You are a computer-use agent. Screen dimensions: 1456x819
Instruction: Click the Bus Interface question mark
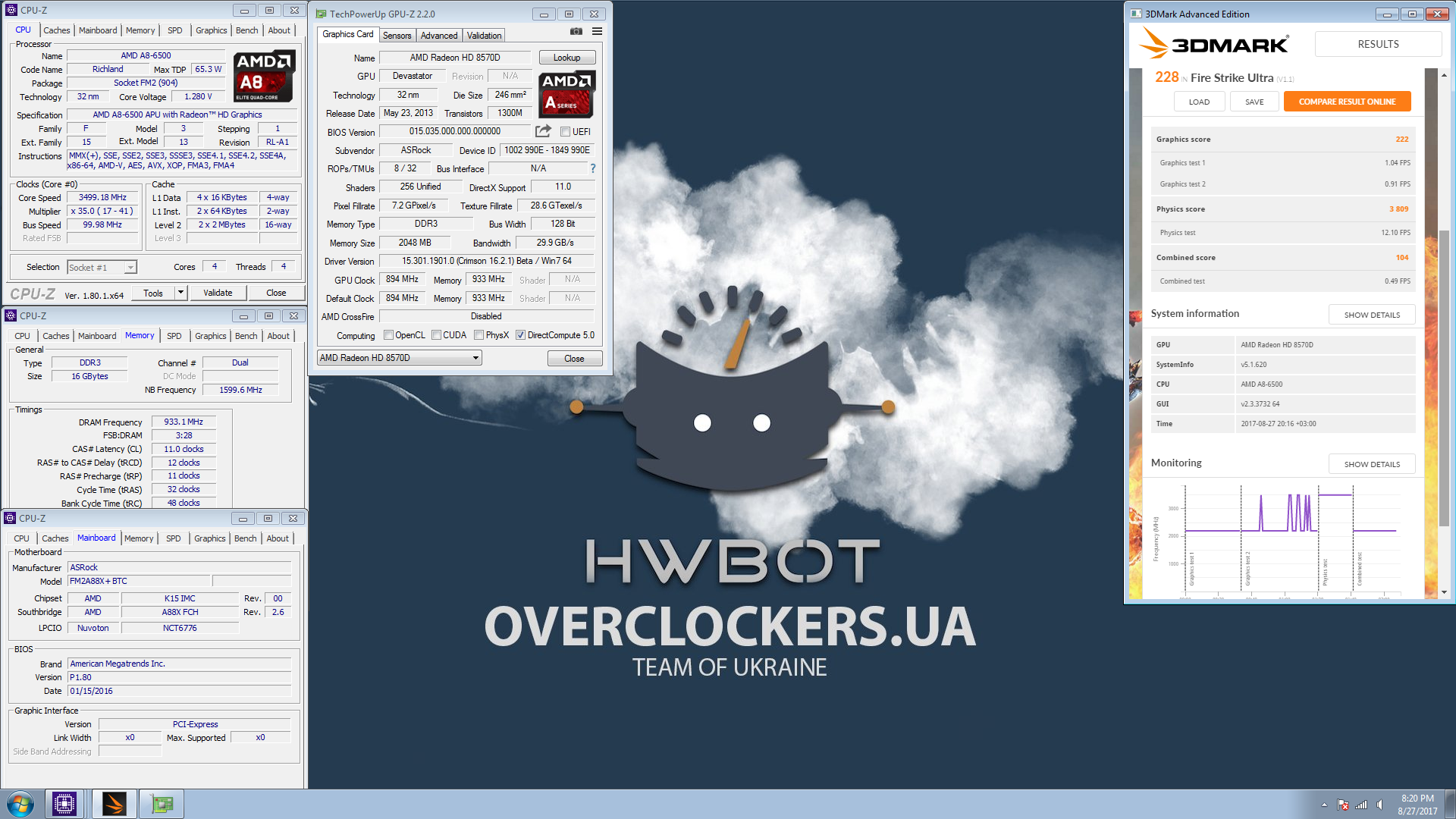coord(593,168)
